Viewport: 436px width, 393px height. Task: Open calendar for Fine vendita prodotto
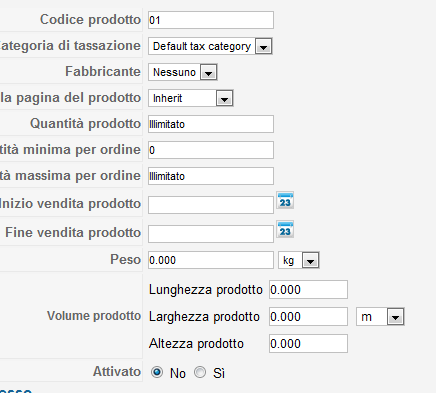pos(285,229)
